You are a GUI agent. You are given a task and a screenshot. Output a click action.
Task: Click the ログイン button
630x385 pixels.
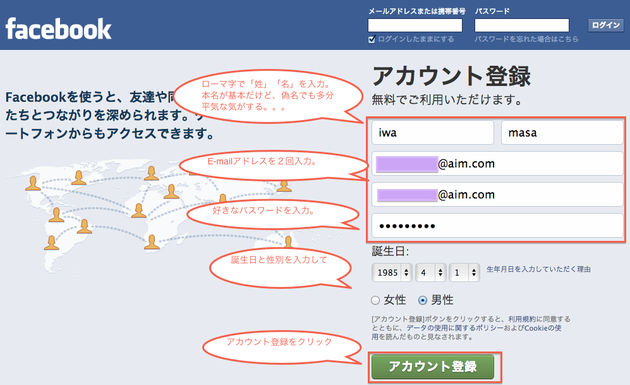coord(605,25)
